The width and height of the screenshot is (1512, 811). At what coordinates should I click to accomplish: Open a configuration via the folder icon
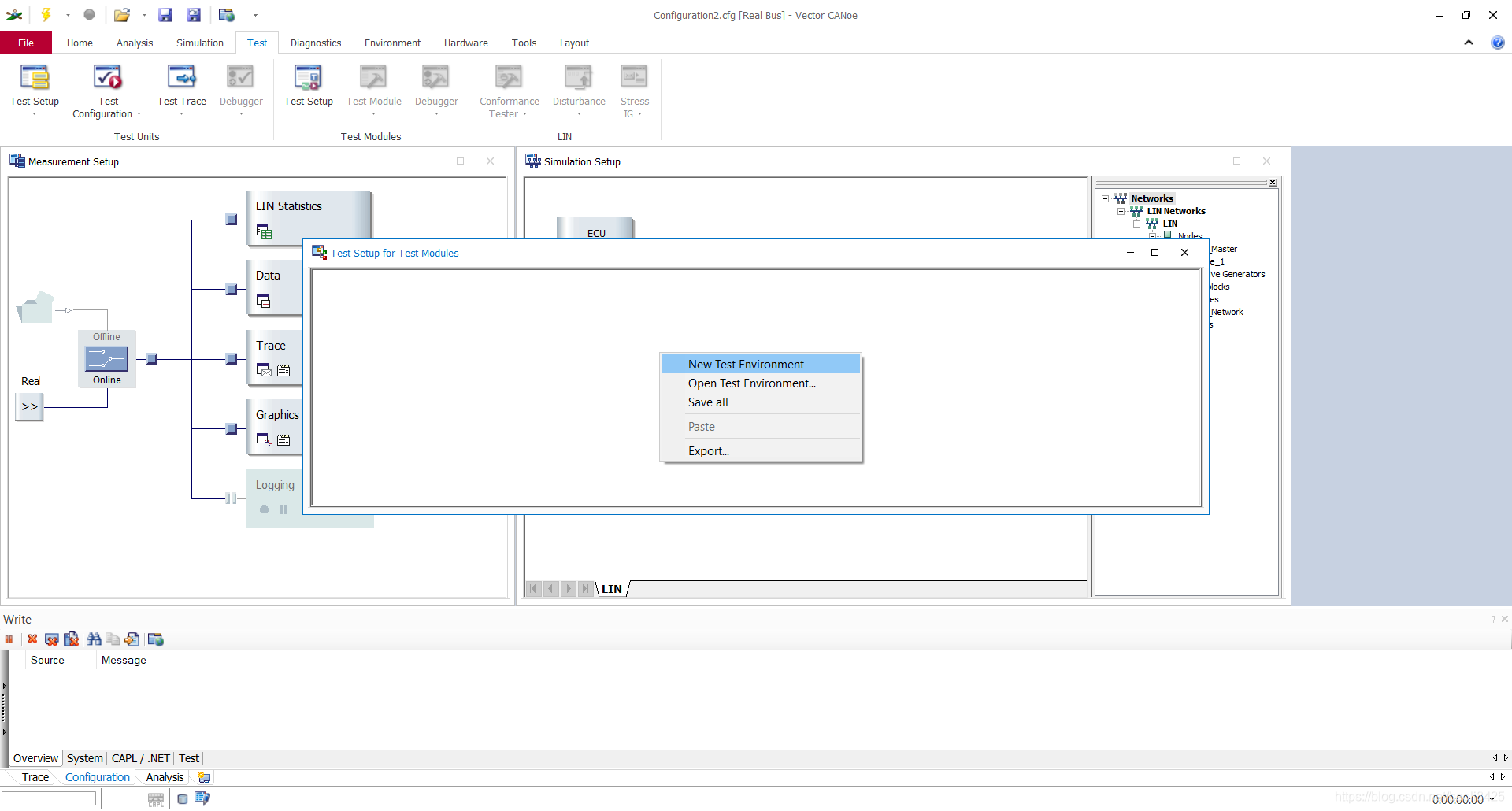pos(121,14)
